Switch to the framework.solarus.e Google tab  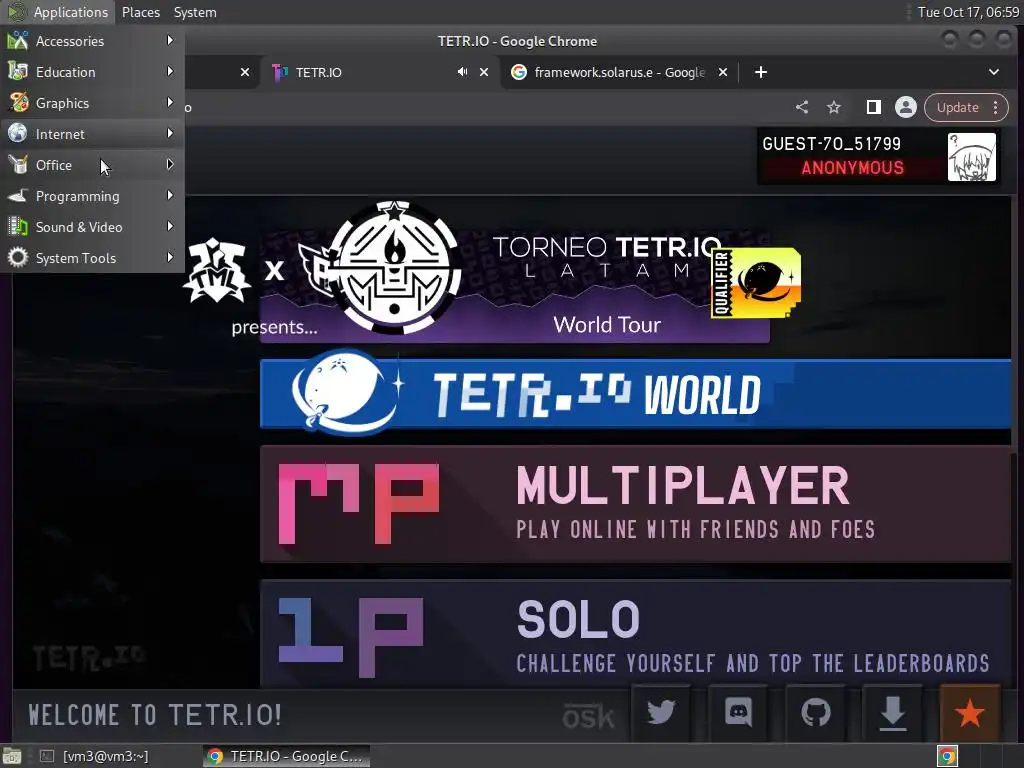click(619, 72)
